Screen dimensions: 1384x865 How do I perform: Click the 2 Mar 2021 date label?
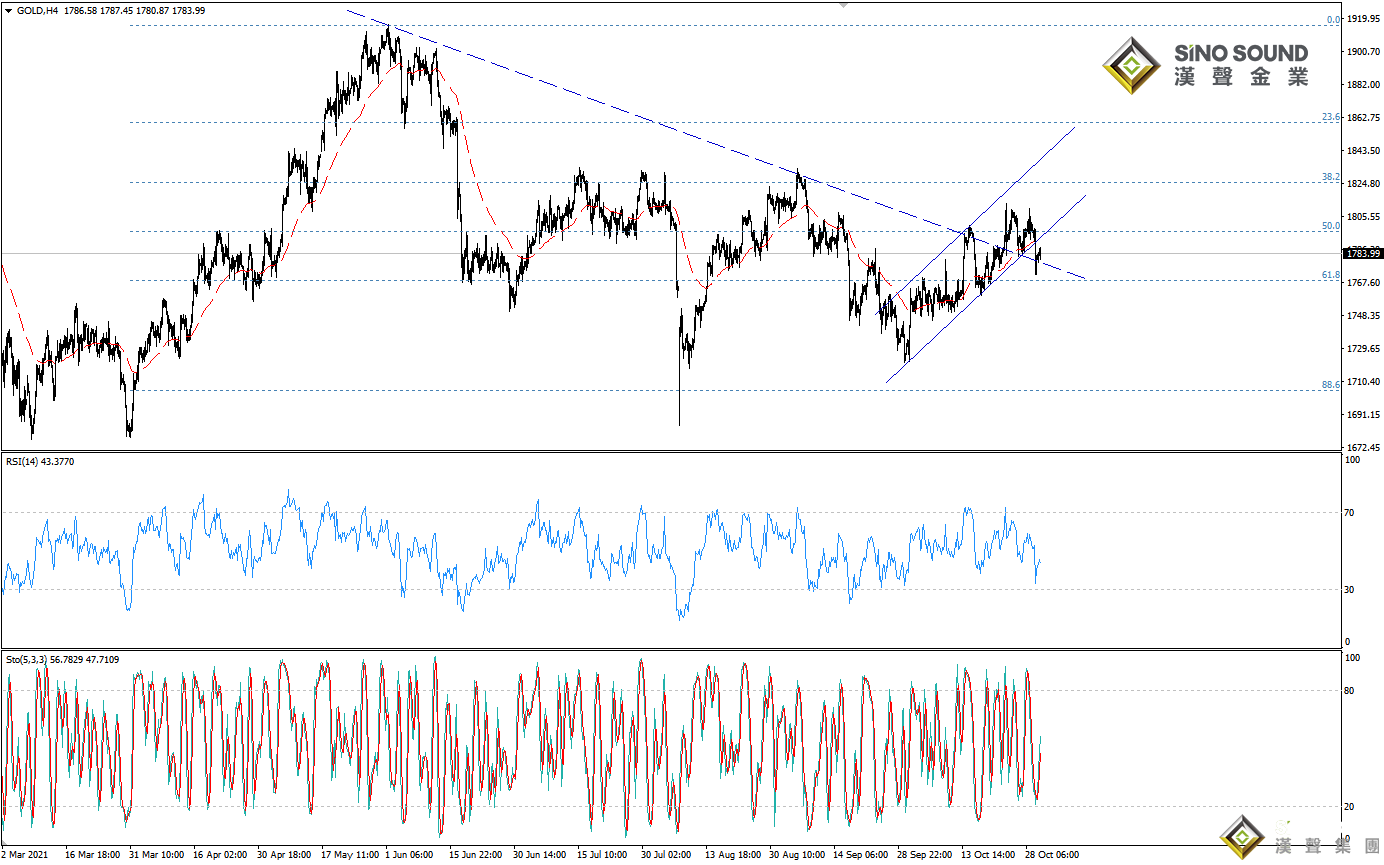[x=25, y=856]
